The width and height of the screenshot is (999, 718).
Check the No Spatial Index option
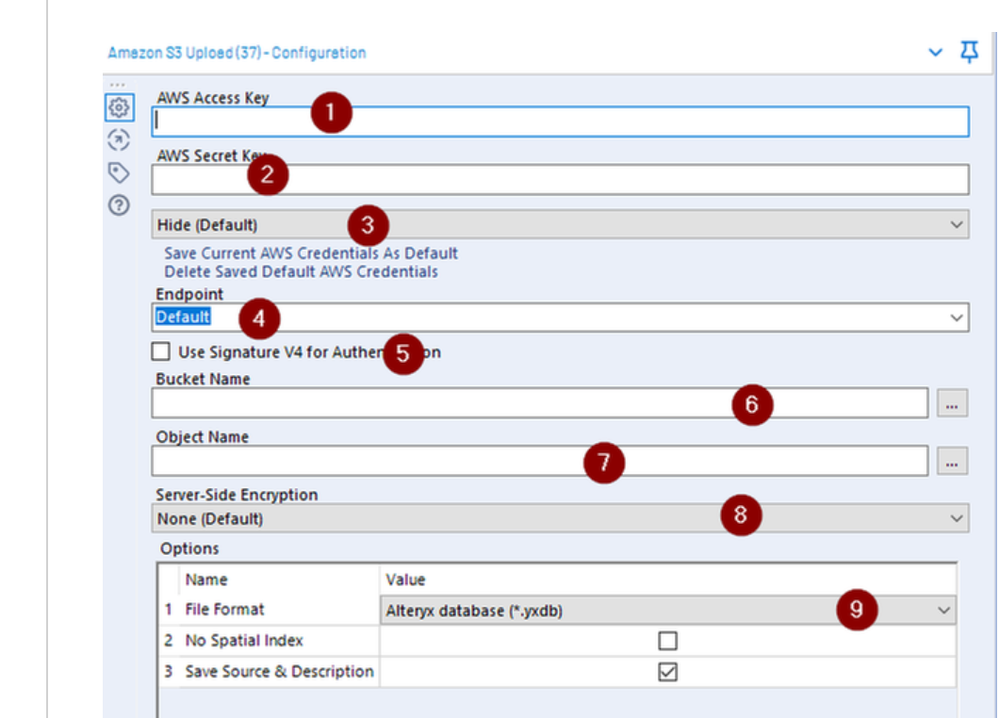click(667, 640)
